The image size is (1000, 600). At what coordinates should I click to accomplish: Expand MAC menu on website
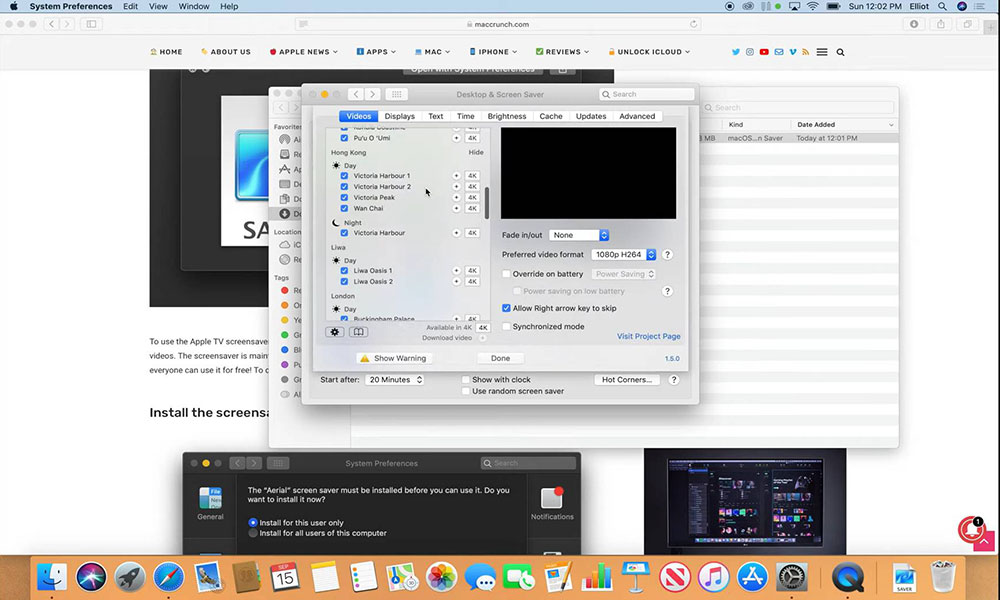point(432,52)
